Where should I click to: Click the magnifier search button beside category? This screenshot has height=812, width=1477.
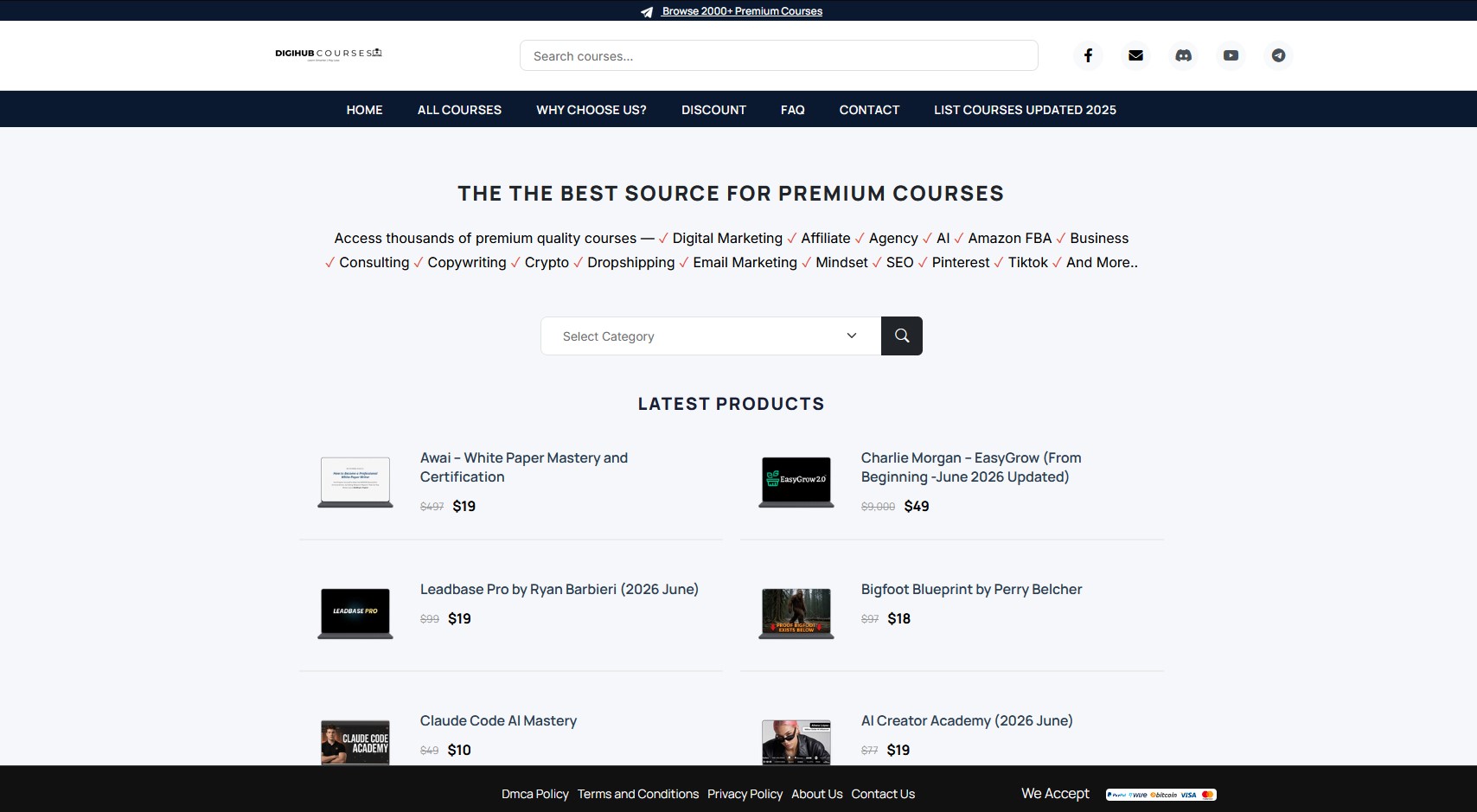[x=902, y=336]
